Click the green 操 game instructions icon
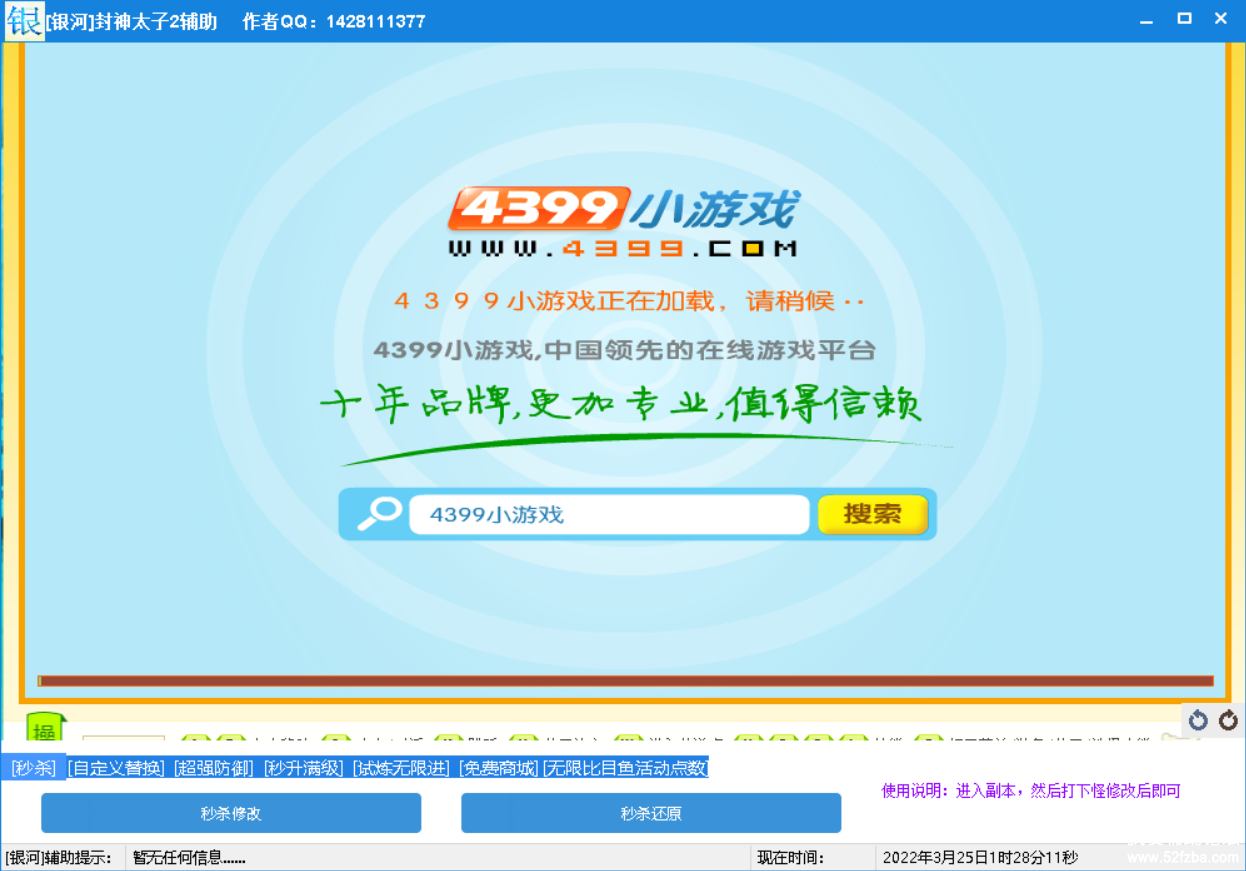1246x871 pixels. tap(45, 728)
